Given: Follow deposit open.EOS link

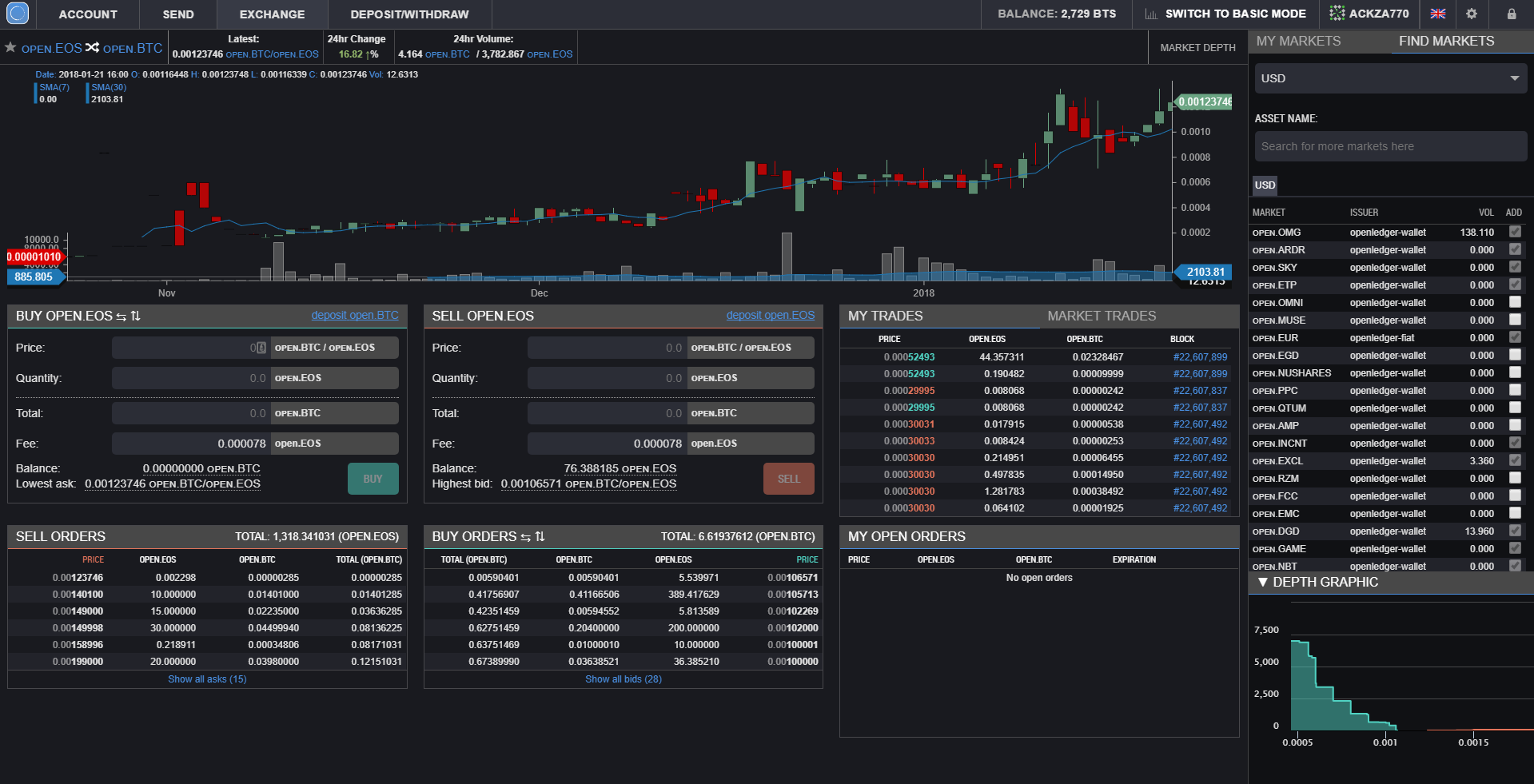Looking at the screenshot, I should (x=771, y=316).
